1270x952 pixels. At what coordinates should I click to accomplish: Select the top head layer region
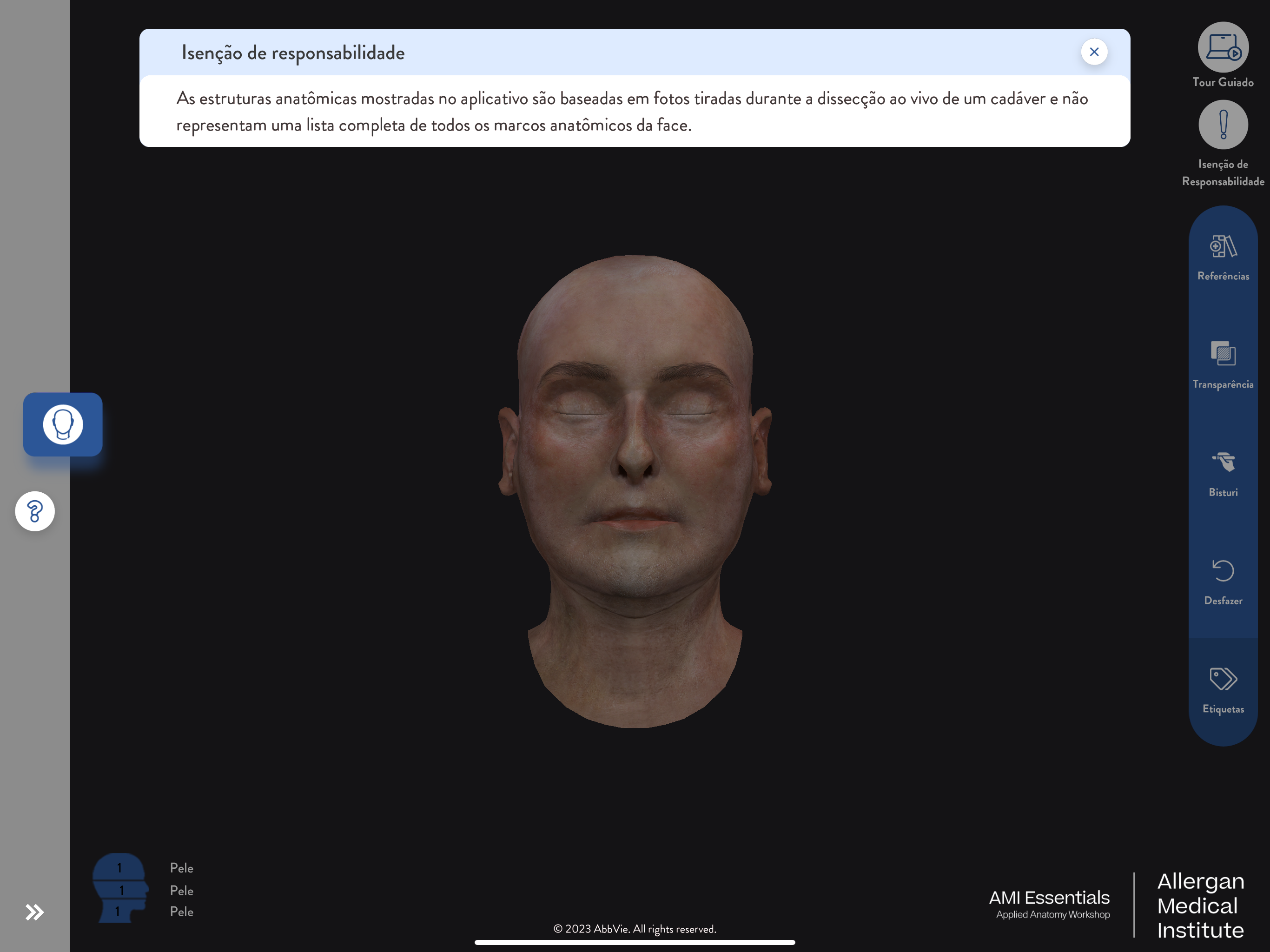tap(119, 866)
